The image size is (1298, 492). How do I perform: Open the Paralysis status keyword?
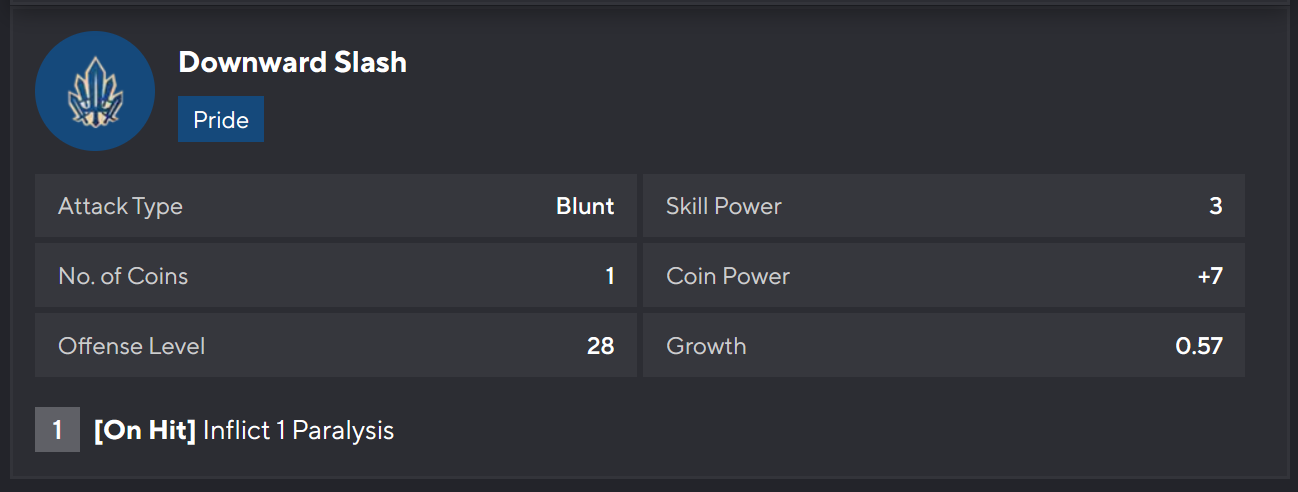[x=343, y=431]
